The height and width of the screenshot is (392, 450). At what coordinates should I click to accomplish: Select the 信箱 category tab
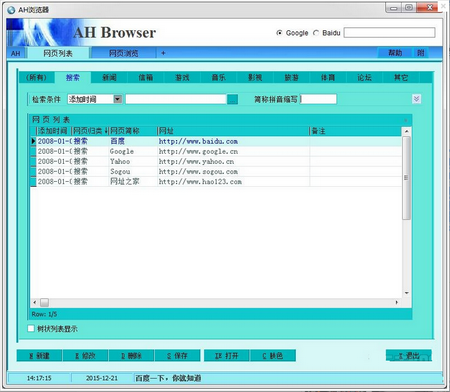point(146,78)
